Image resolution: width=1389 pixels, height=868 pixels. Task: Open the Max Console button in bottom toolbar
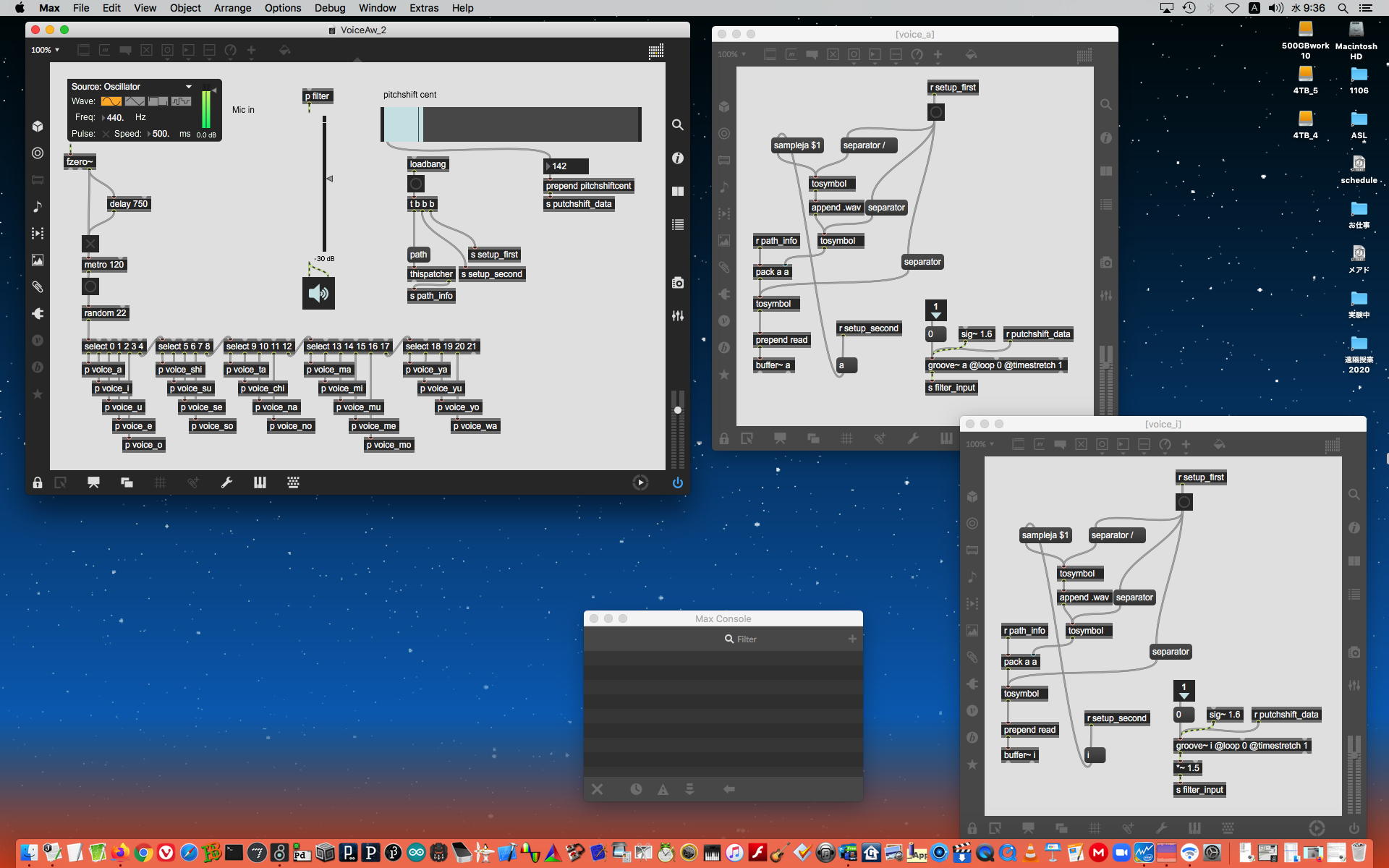pos(93,482)
